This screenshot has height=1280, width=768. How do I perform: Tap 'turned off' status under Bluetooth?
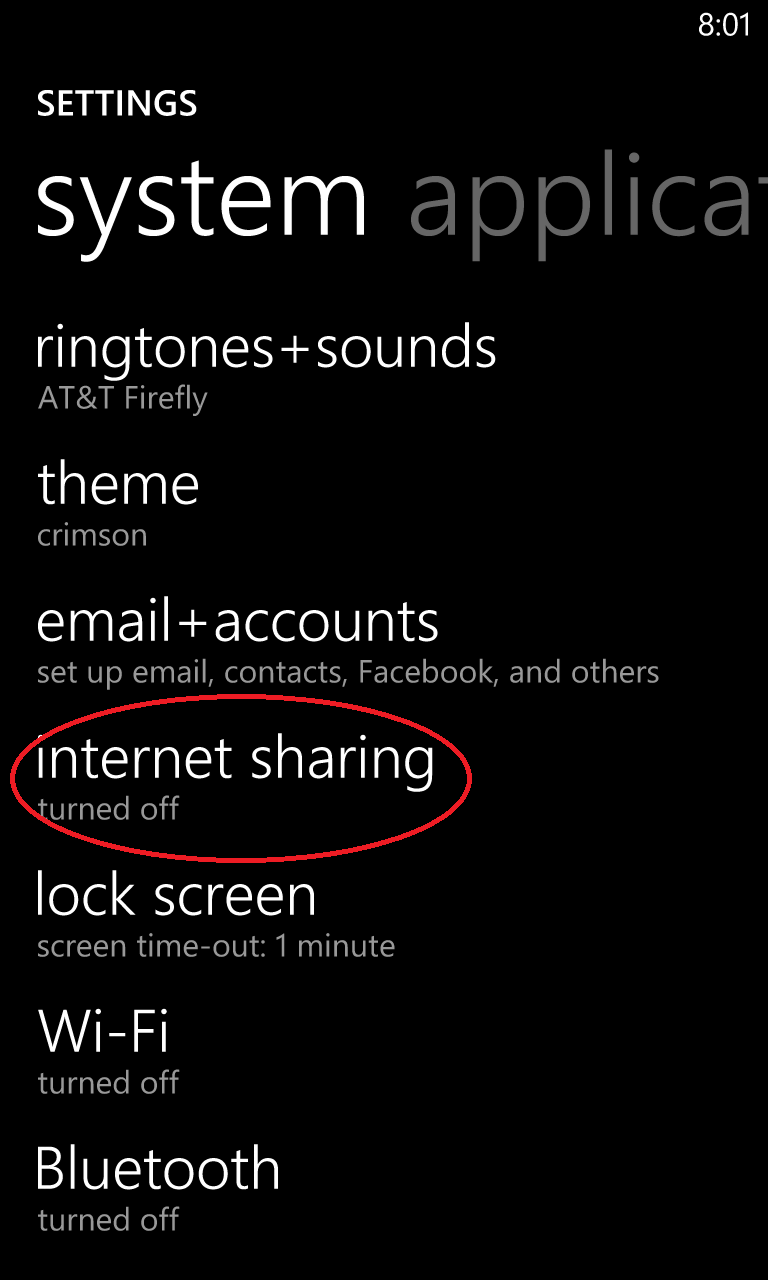[108, 1220]
